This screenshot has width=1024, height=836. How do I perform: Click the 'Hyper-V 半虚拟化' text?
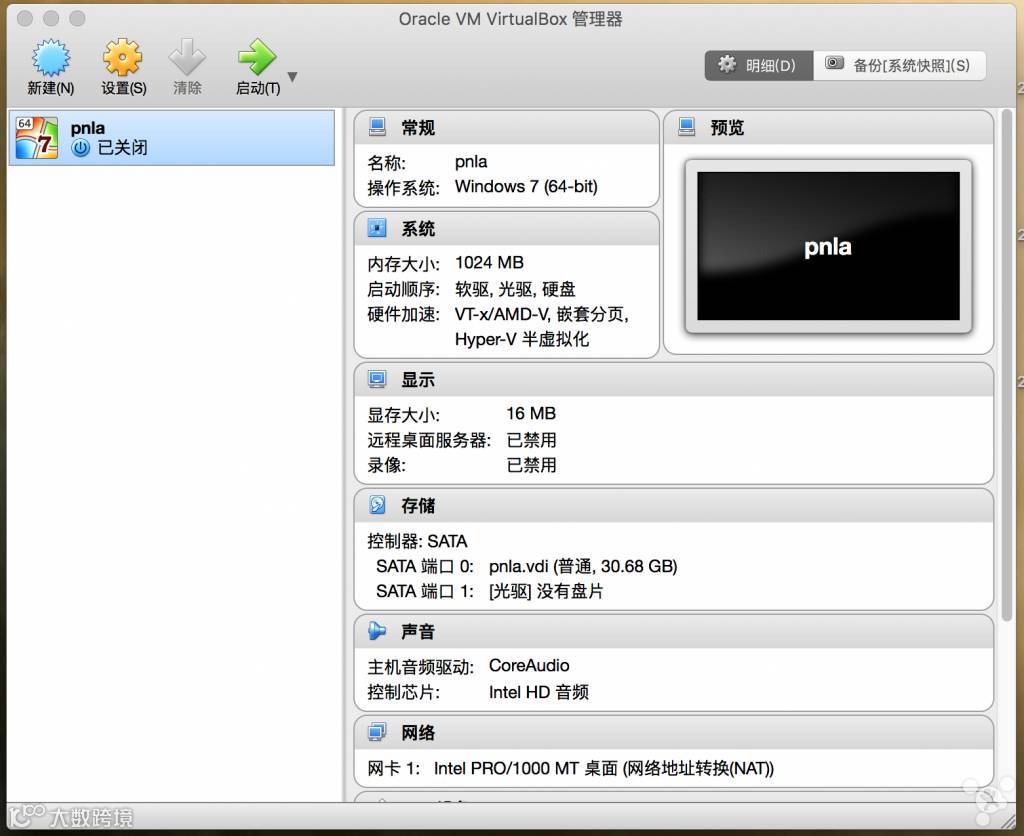pyautogui.click(x=522, y=340)
